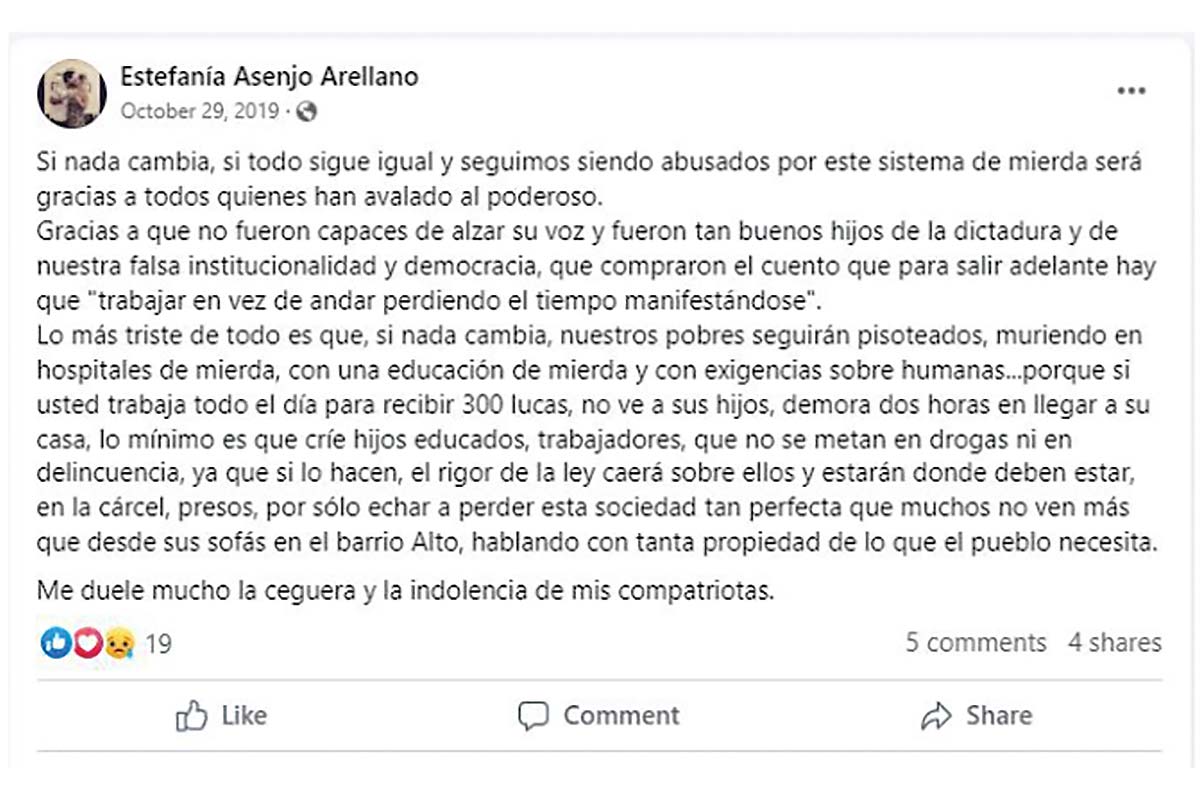Click the thumbs-up icon in Like button
Image resolution: width=1200 pixels, height=800 pixels.
pyautogui.click(x=192, y=716)
